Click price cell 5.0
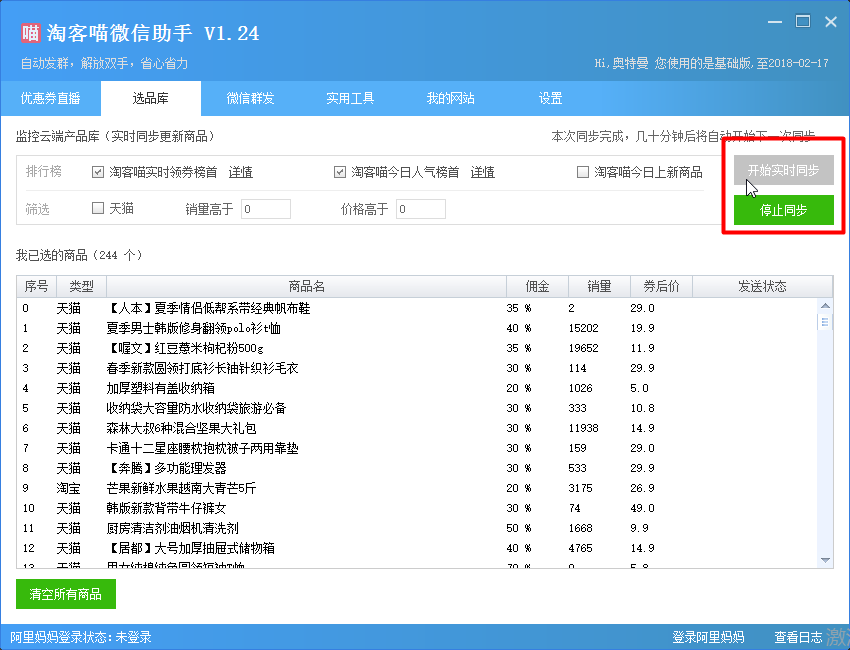Screen dimensions: 850x650 click(640, 388)
